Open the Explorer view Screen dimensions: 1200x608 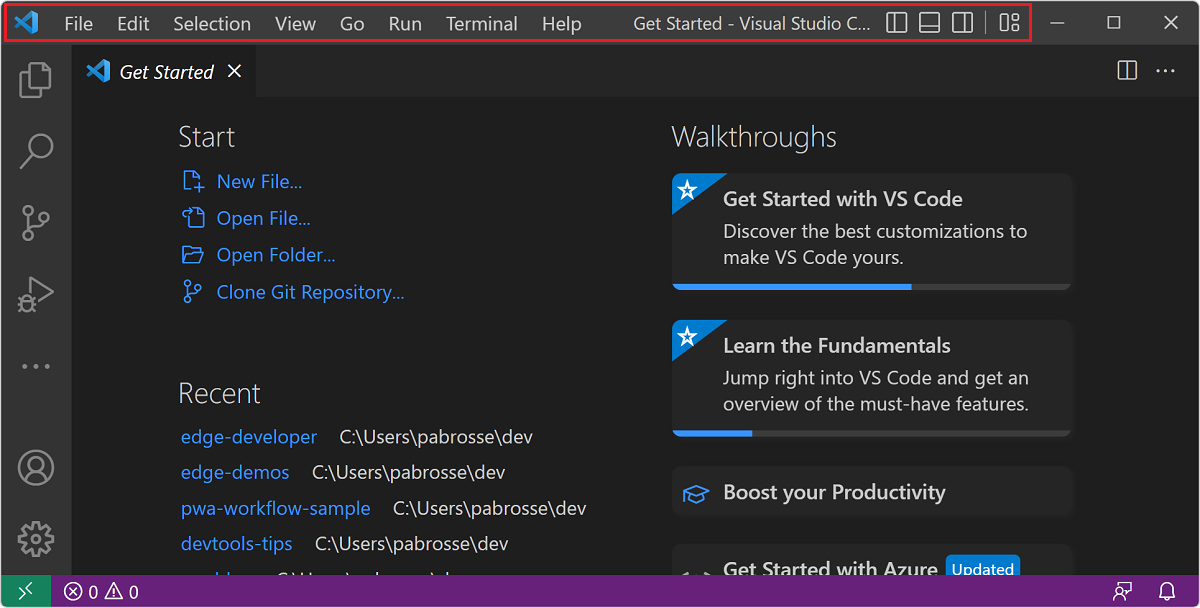click(x=36, y=80)
